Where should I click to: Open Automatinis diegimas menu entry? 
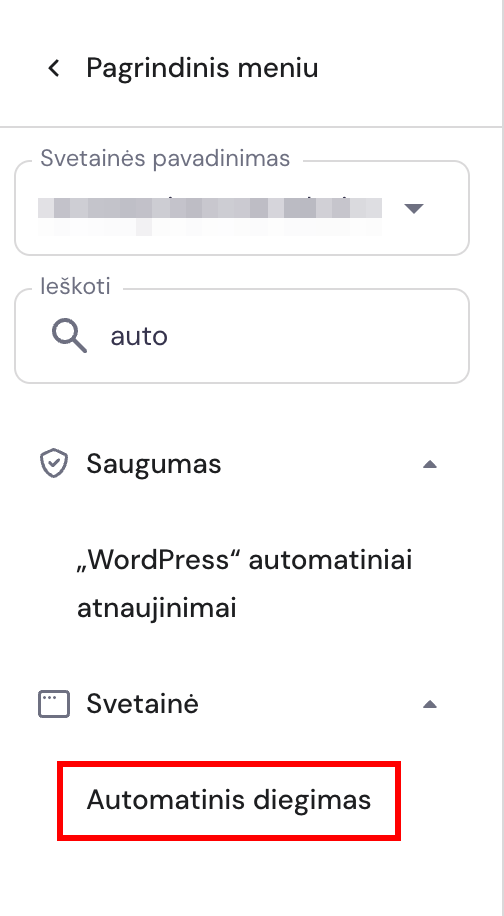pos(229,800)
